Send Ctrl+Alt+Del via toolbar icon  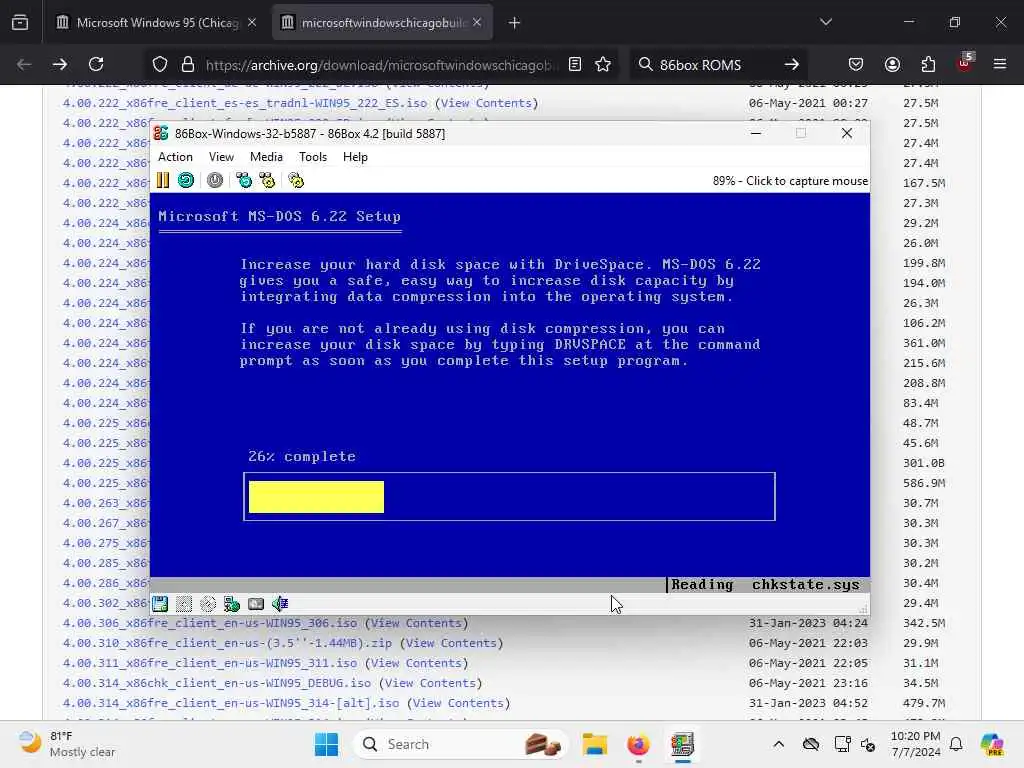coord(244,180)
